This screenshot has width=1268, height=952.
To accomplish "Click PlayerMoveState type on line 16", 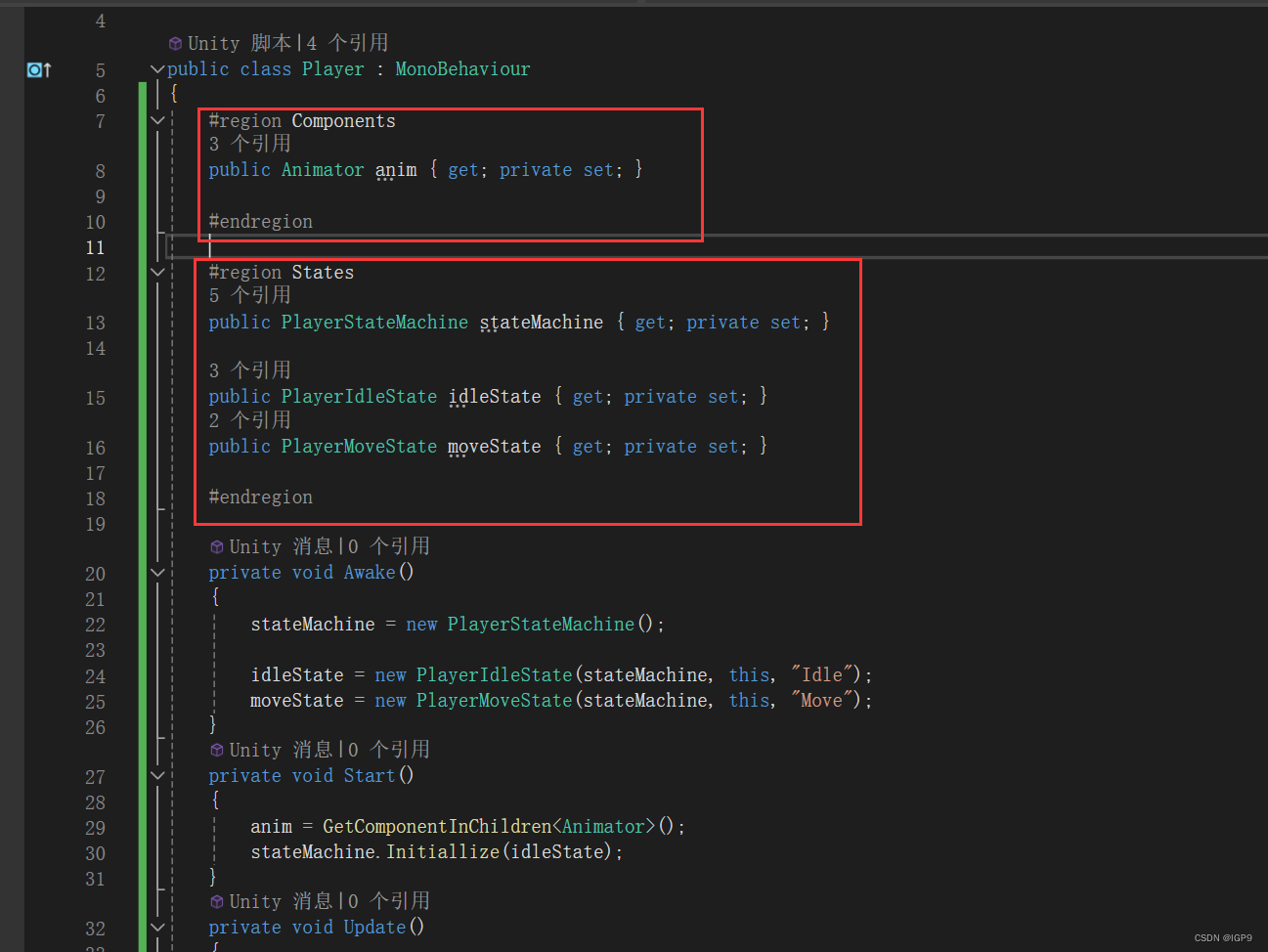I will click(359, 447).
